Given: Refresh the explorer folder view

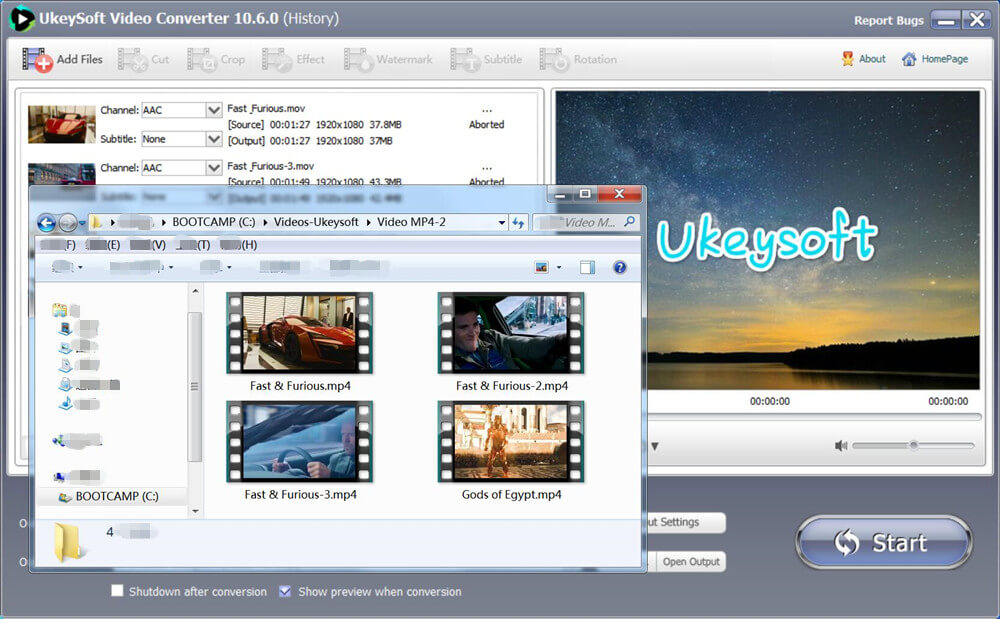Looking at the screenshot, I should [x=518, y=222].
